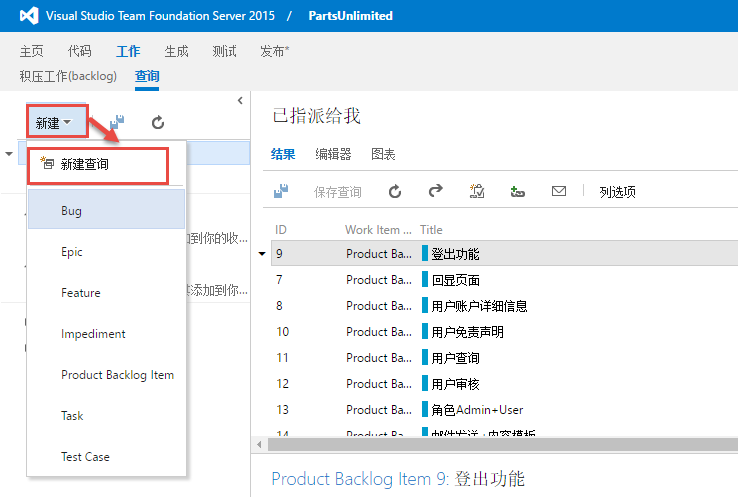Click the Visual Studio logo icon
This screenshot has height=497, width=738.
[x=29, y=16]
